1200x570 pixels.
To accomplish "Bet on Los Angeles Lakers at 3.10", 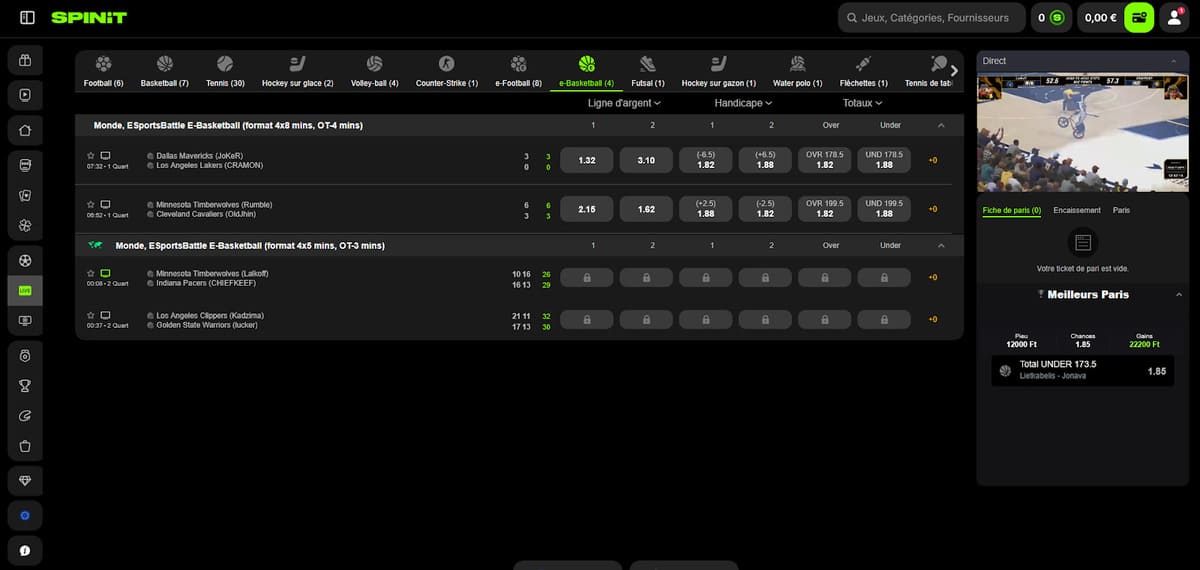I will pos(646,160).
